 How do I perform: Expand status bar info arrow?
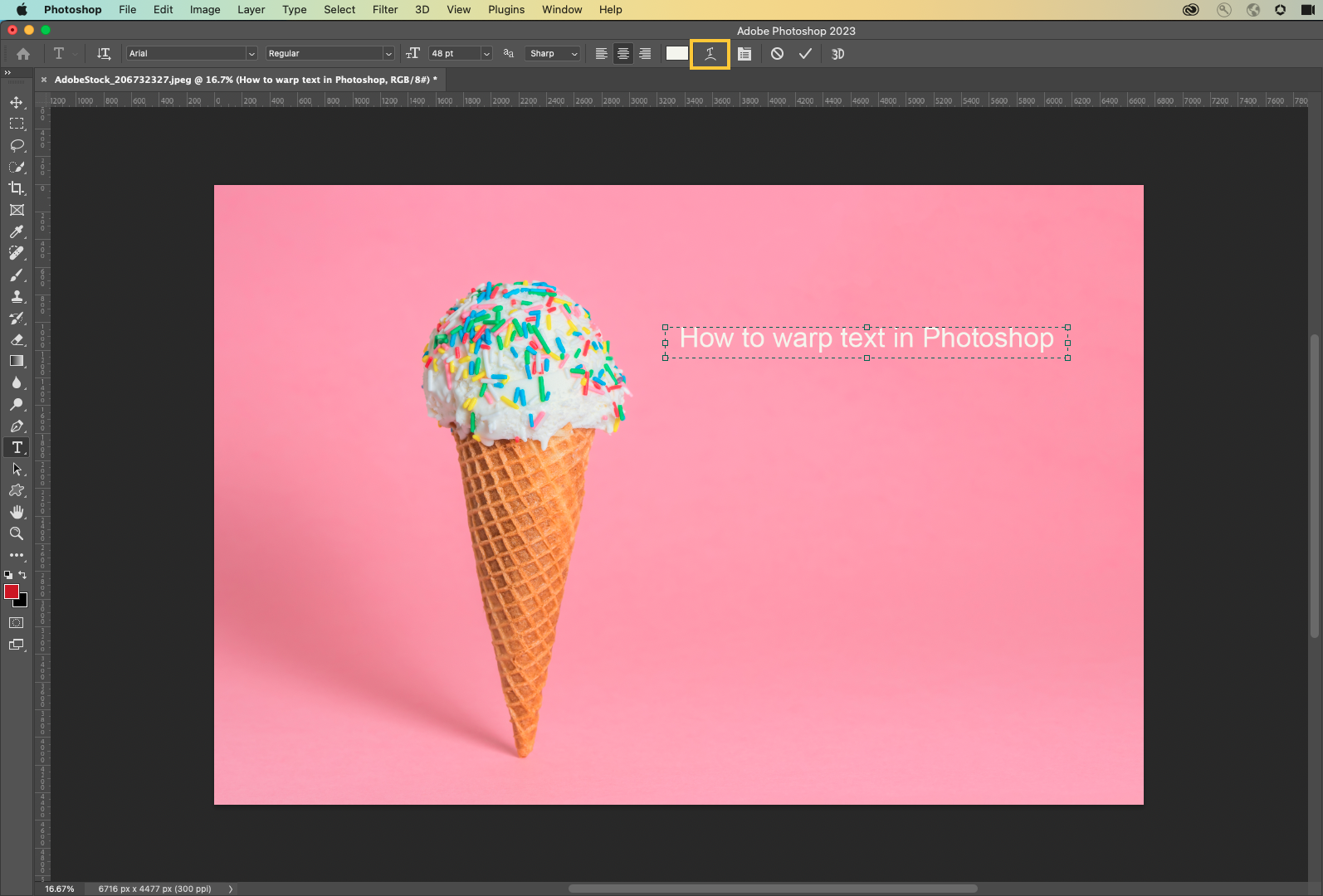(231, 889)
